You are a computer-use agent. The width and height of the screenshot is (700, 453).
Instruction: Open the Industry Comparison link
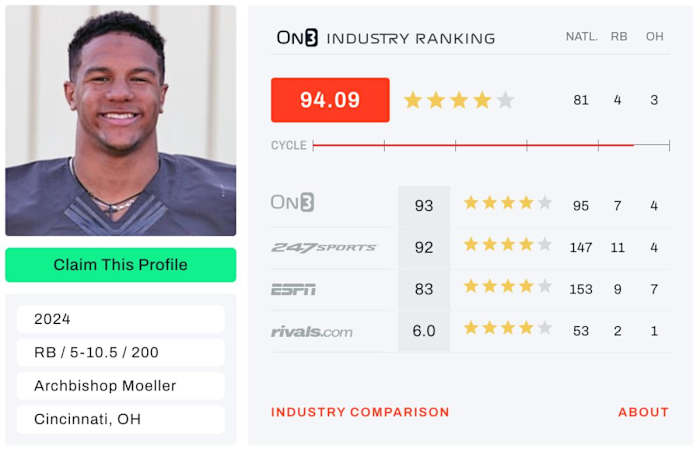point(360,412)
